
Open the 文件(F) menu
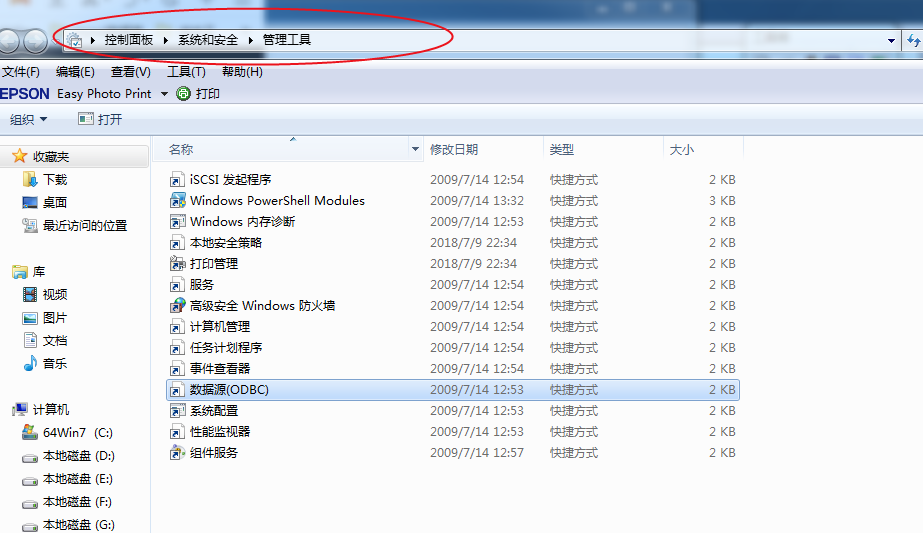point(21,72)
